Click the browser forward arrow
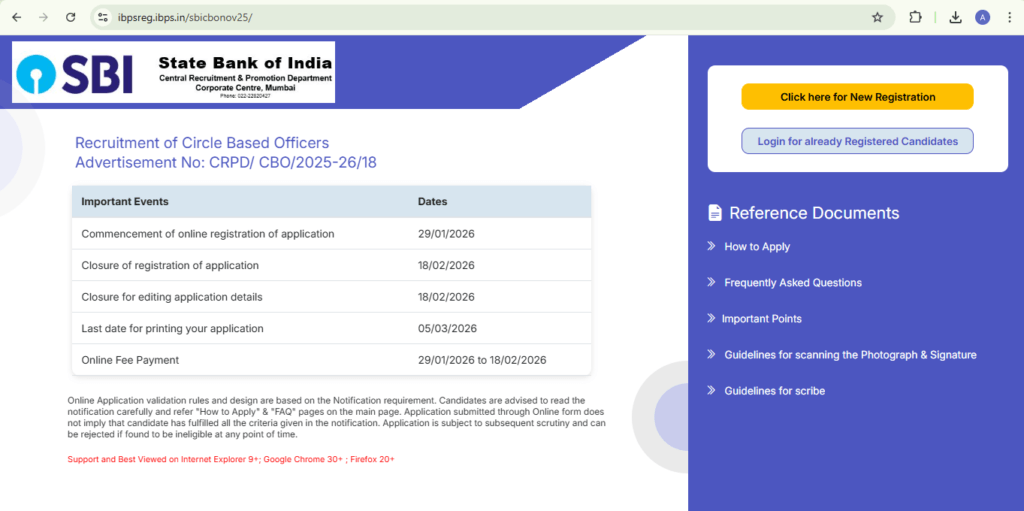Image resolution: width=1024 pixels, height=511 pixels. click(x=42, y=17)
